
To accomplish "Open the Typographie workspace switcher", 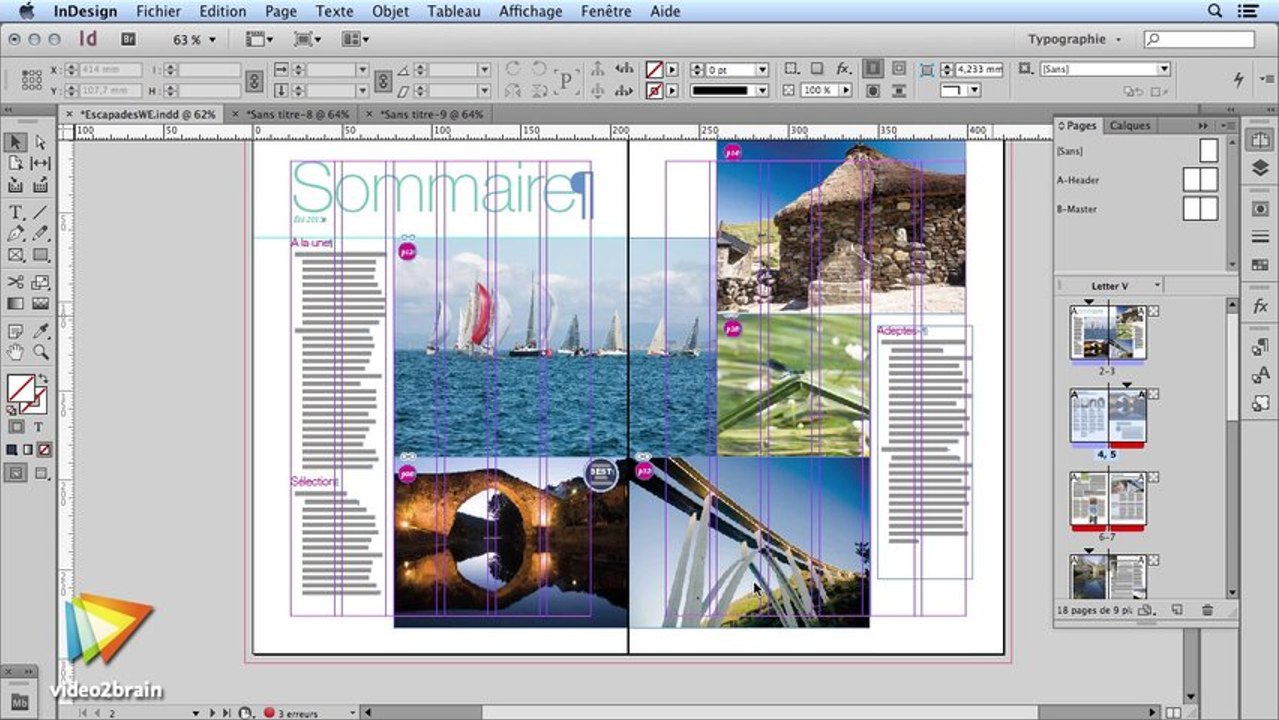I will pyautogui.click(x=1074, y=39).
